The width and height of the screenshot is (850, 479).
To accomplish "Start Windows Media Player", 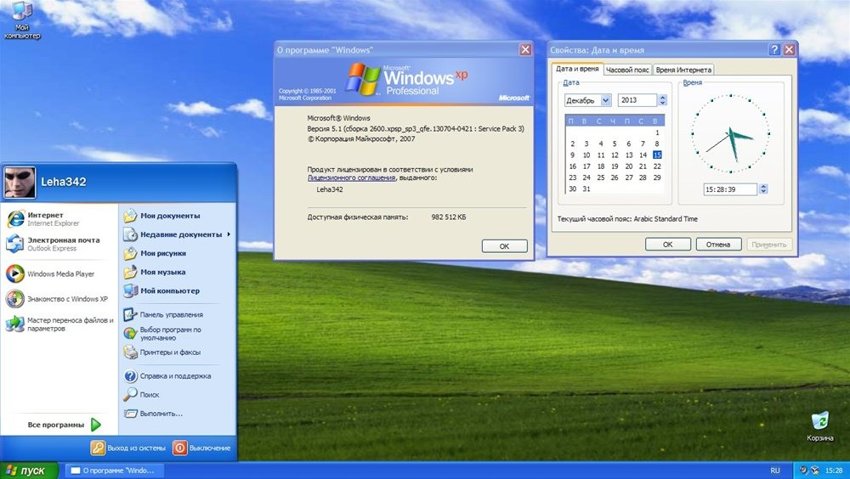I will pyautogui.click(x=51, y=274).
